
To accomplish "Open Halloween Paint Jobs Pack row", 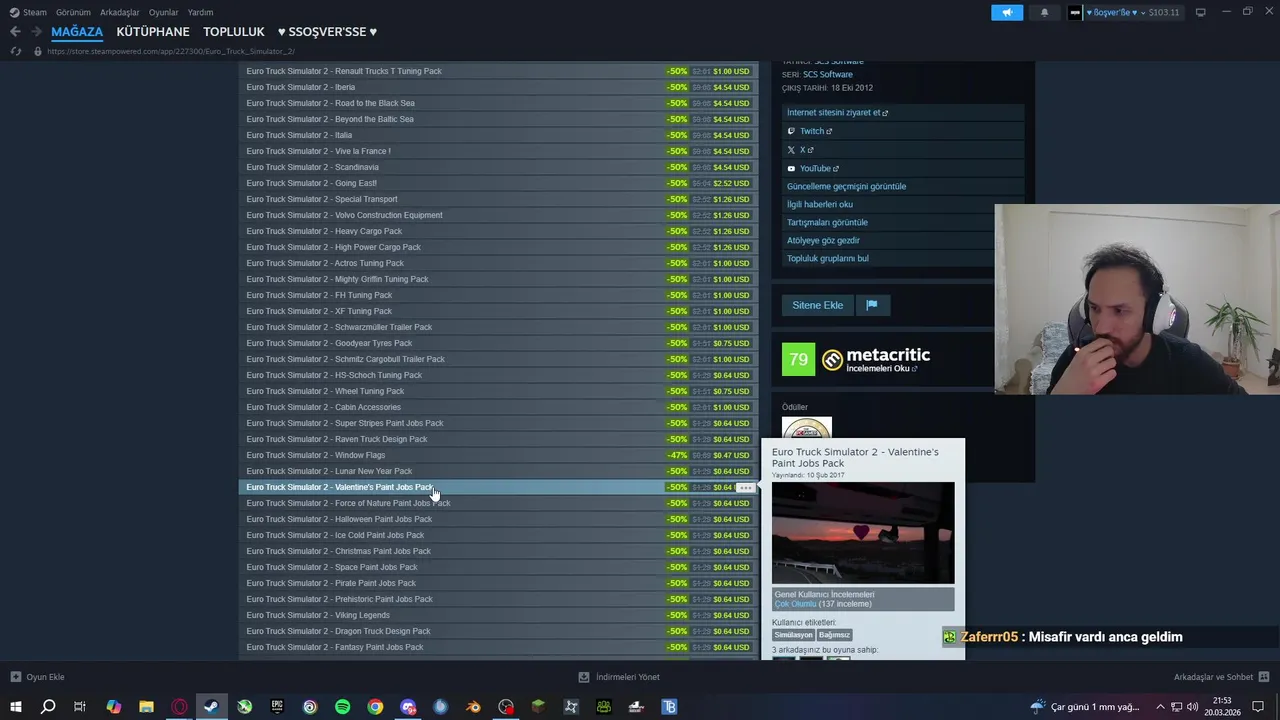I will click(498, 519).
